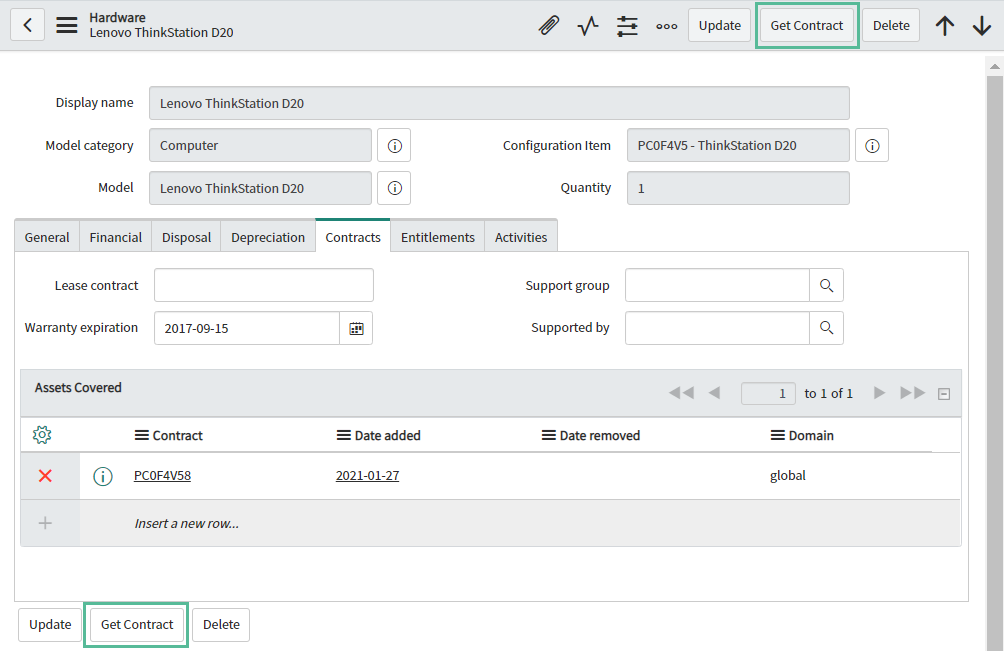The height and width of the screenshot is (651, 1004).
Task: Add a row using the plus icon
Action: tap(45, 523)
